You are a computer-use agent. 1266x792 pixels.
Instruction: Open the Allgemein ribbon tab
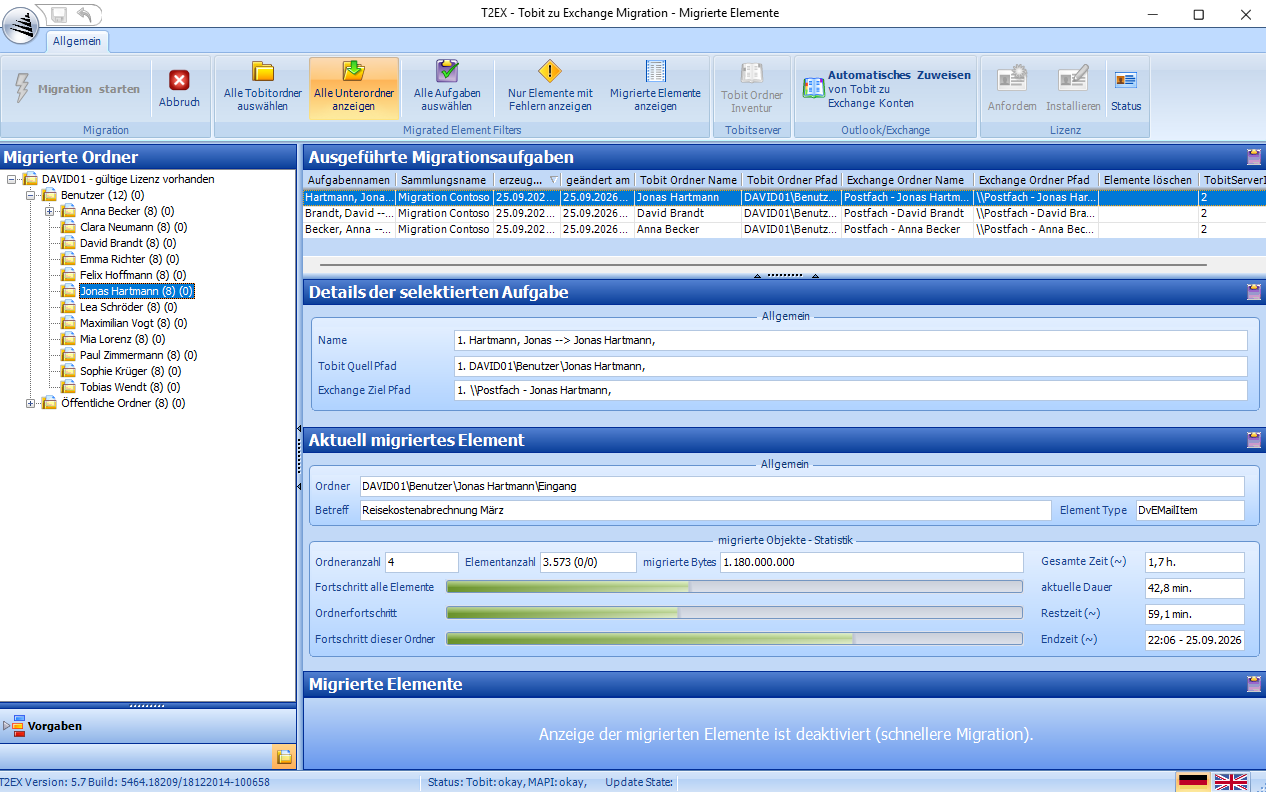[77, 41]
